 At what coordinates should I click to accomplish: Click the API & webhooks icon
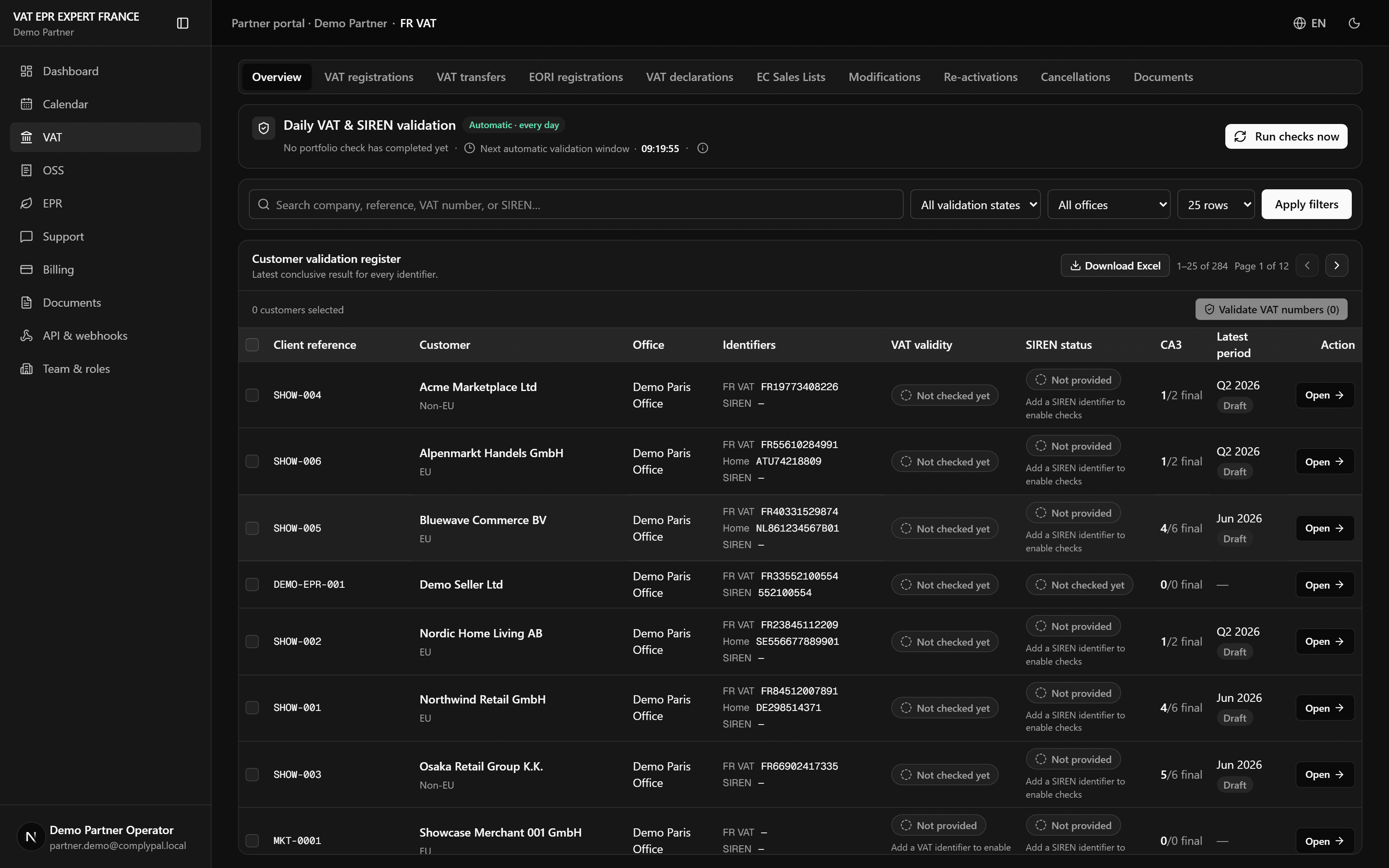coord(26,336)
